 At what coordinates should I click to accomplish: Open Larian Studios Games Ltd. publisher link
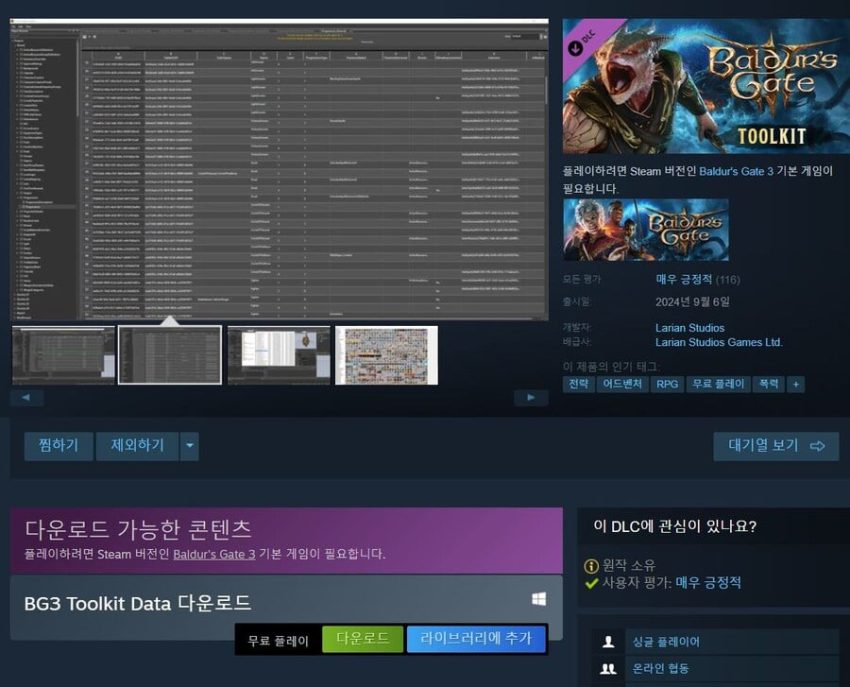point(719,342)
